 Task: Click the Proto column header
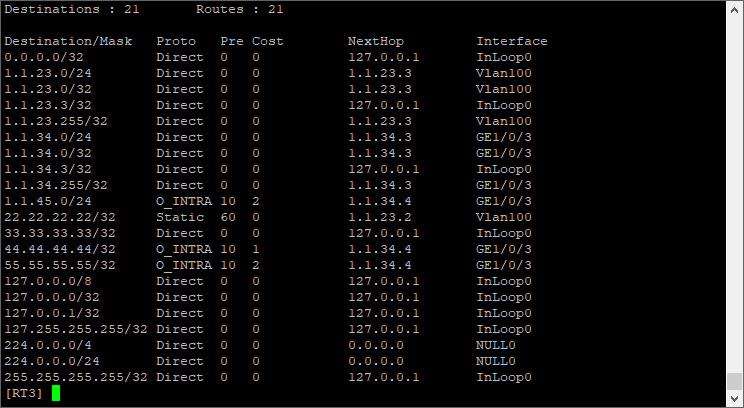pos(176,41)
